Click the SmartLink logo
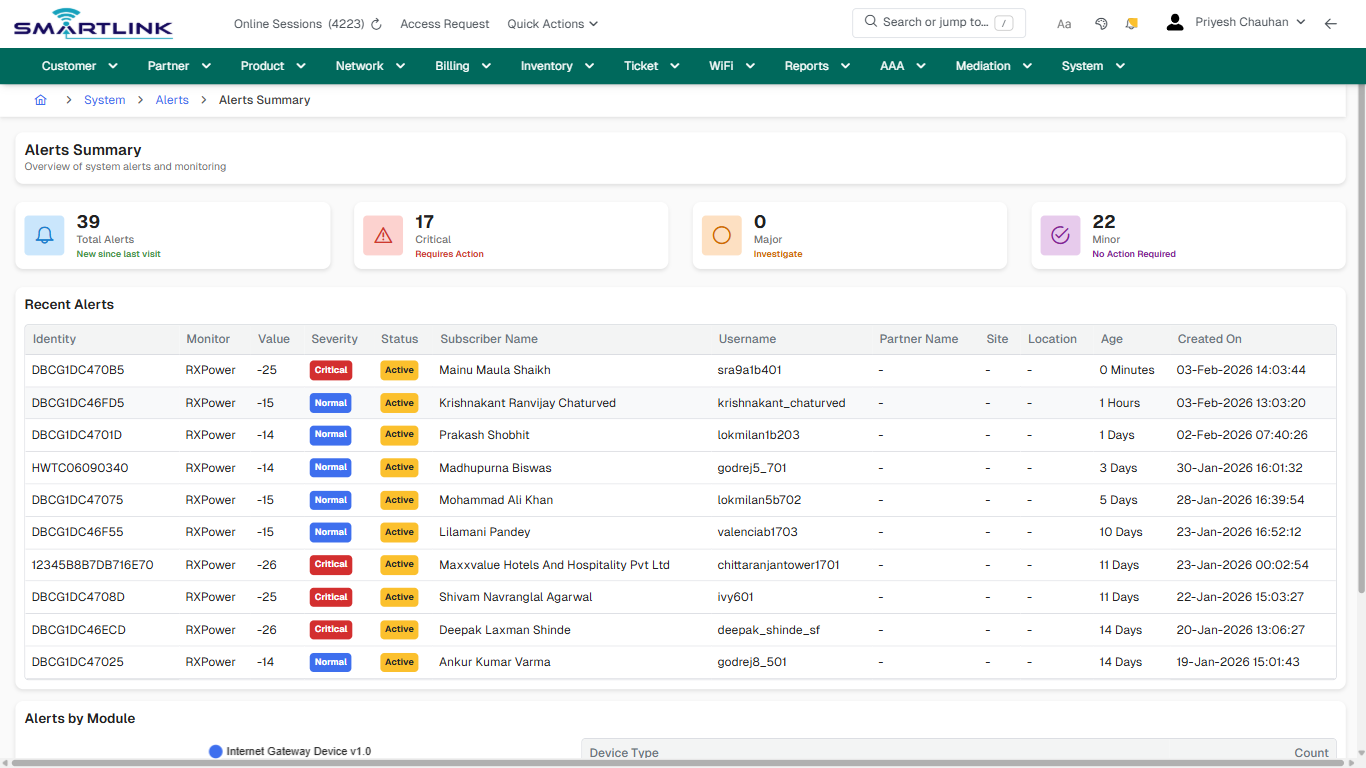 pyautogui.click(x=92, y=22)
